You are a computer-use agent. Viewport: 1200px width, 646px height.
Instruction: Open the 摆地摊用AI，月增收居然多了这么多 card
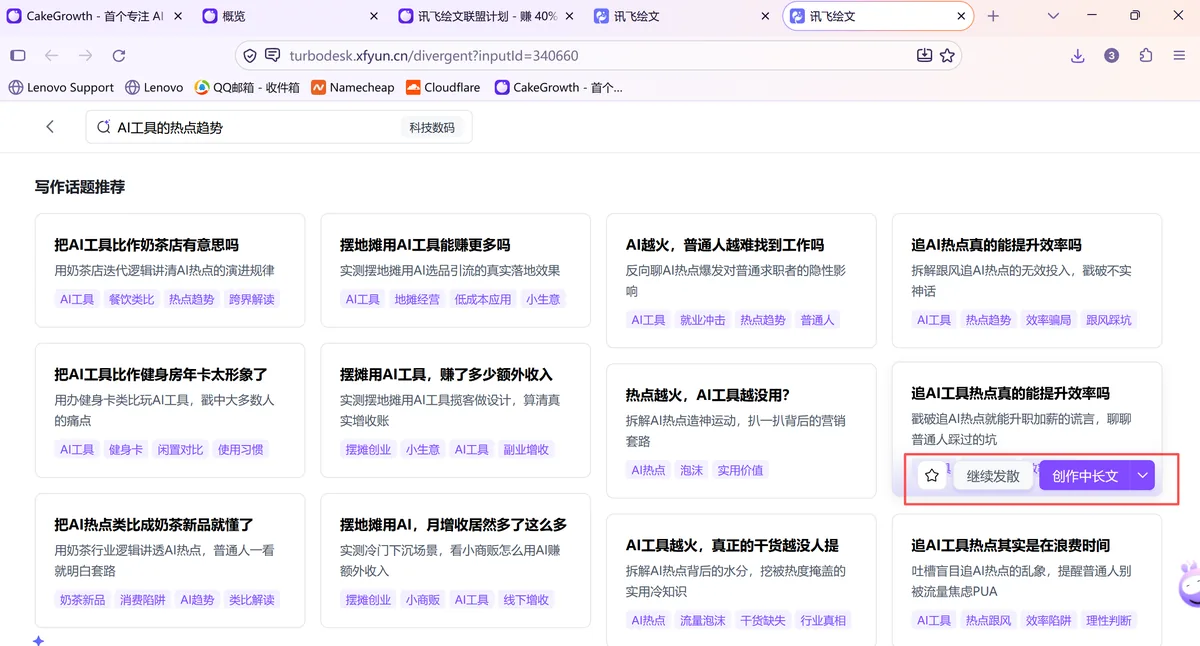point(455,560)
